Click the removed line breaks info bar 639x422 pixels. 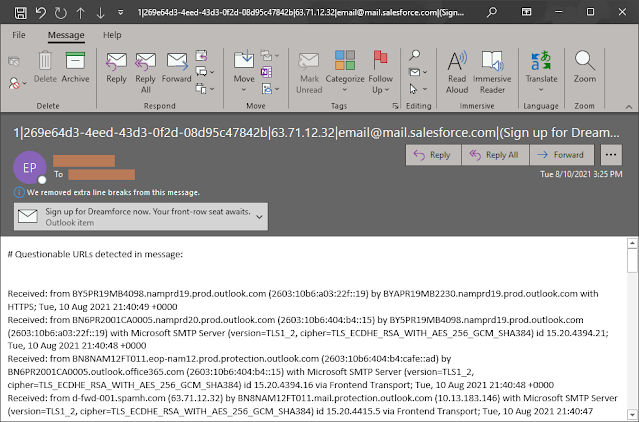[x=107, y=192]
